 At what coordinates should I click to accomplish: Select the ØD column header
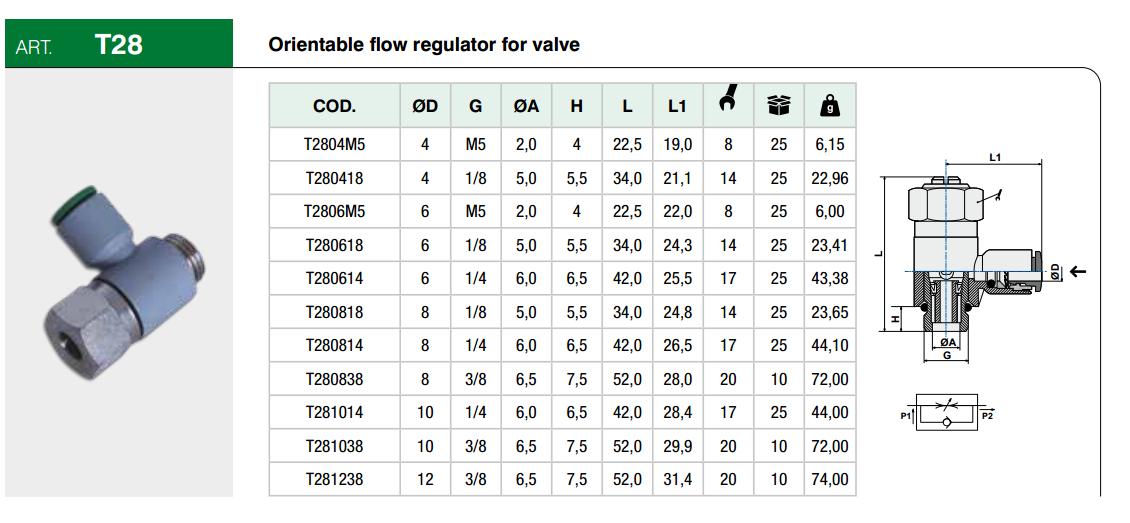pos(425,105)
